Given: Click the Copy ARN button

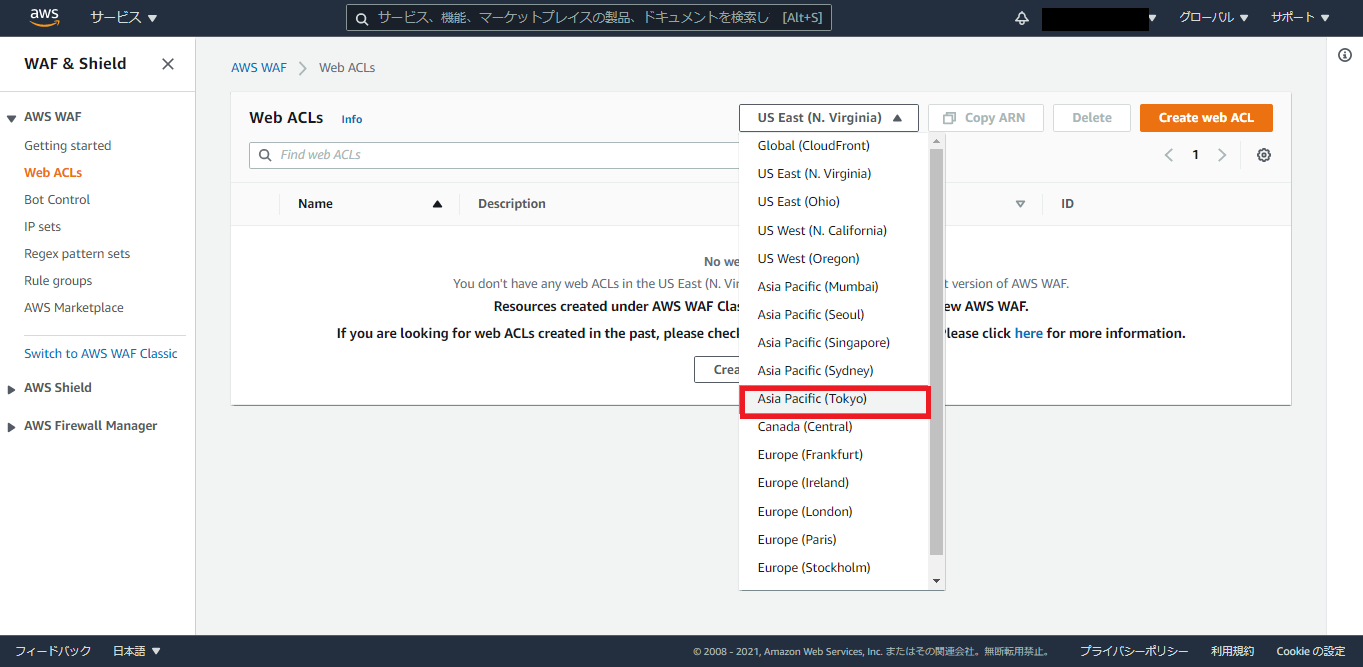Looking at the screenshot, I should [x=985, y=118].
